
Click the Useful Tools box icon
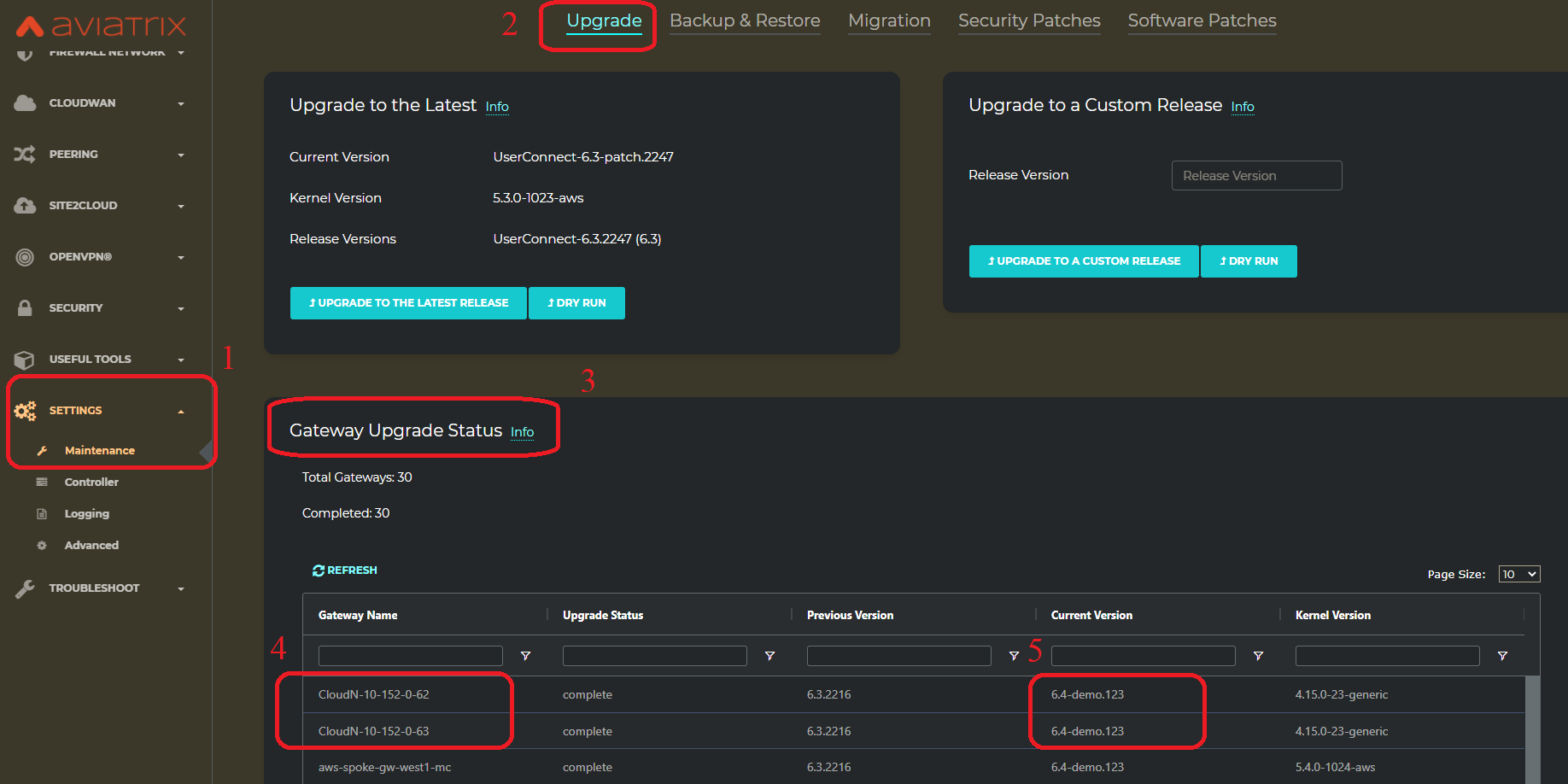pos(25,360)
